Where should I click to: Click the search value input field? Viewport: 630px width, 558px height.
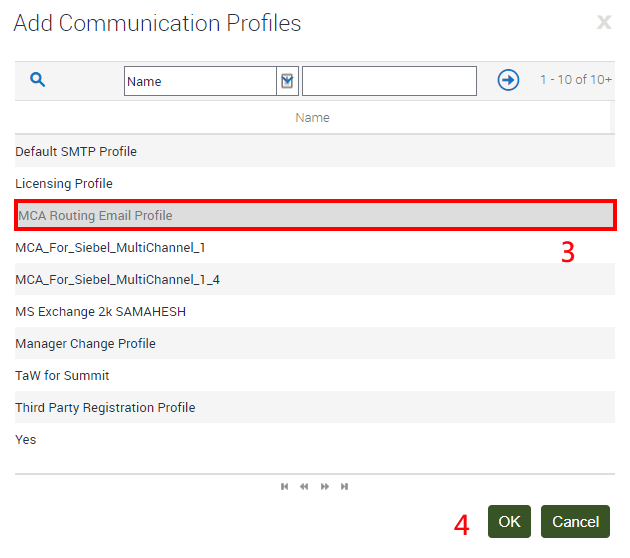389,81
